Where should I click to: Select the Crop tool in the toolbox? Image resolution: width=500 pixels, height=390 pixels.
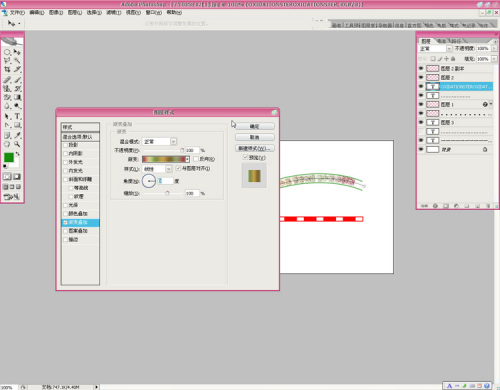point(7,69)
